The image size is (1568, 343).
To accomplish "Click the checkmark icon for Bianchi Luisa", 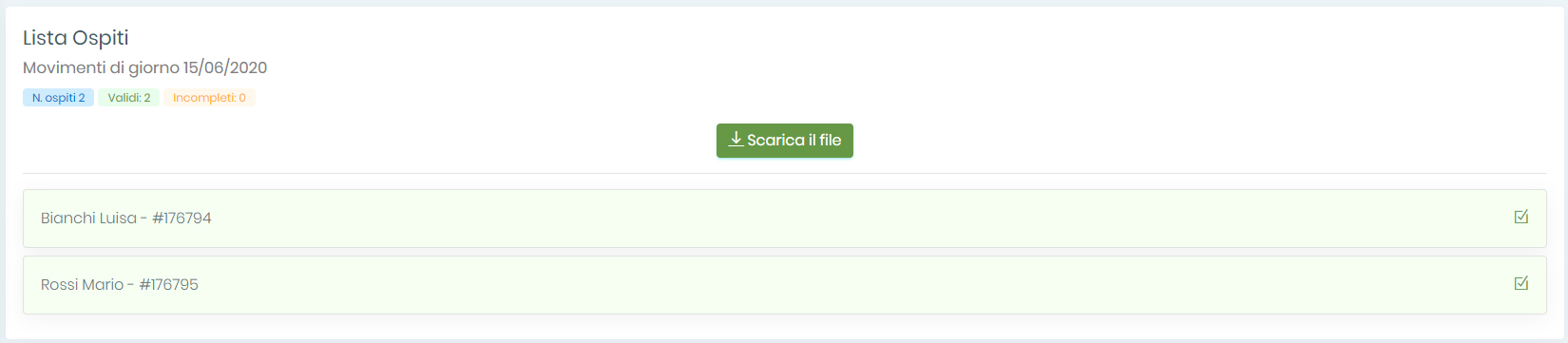I will [1521, 218].
